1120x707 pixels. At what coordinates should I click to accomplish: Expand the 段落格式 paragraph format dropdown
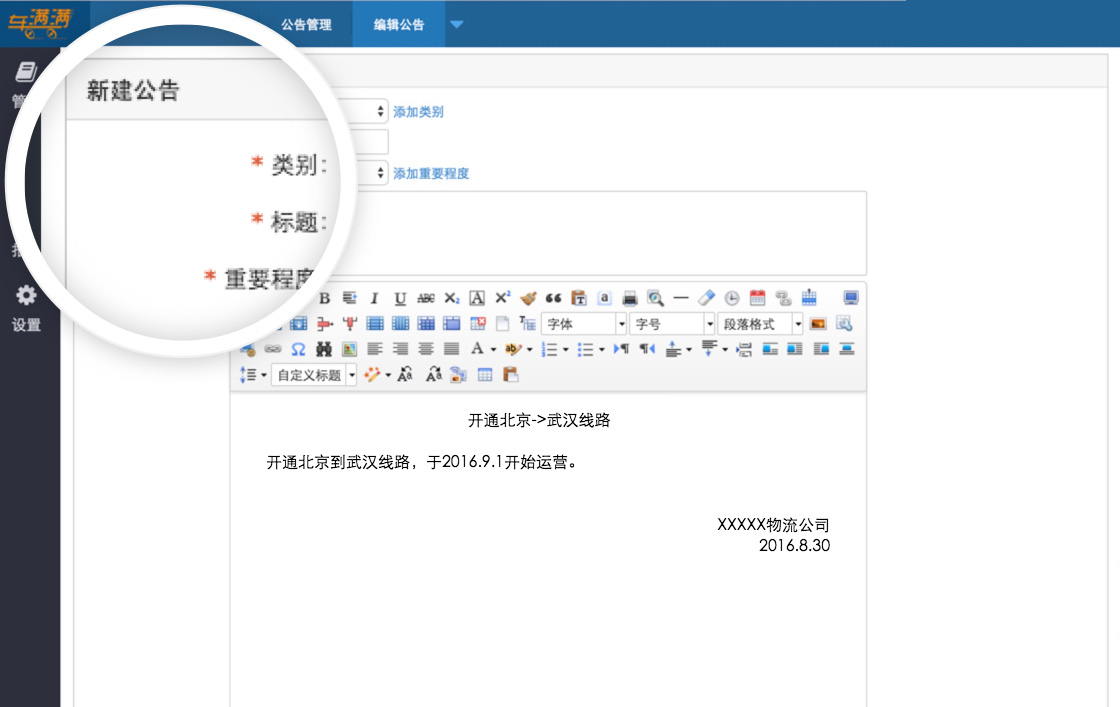[760, 324]
